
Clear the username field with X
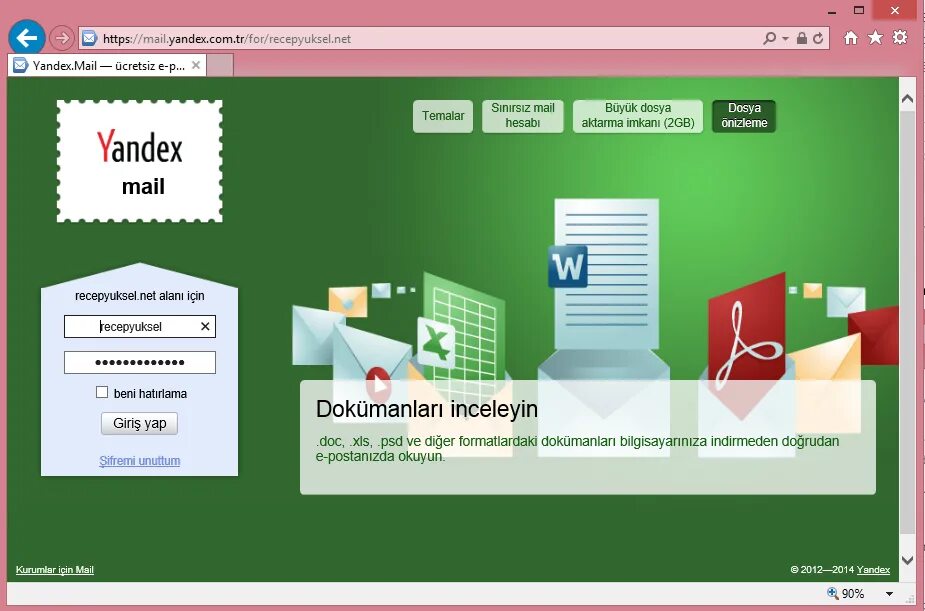tap(205, 326)
